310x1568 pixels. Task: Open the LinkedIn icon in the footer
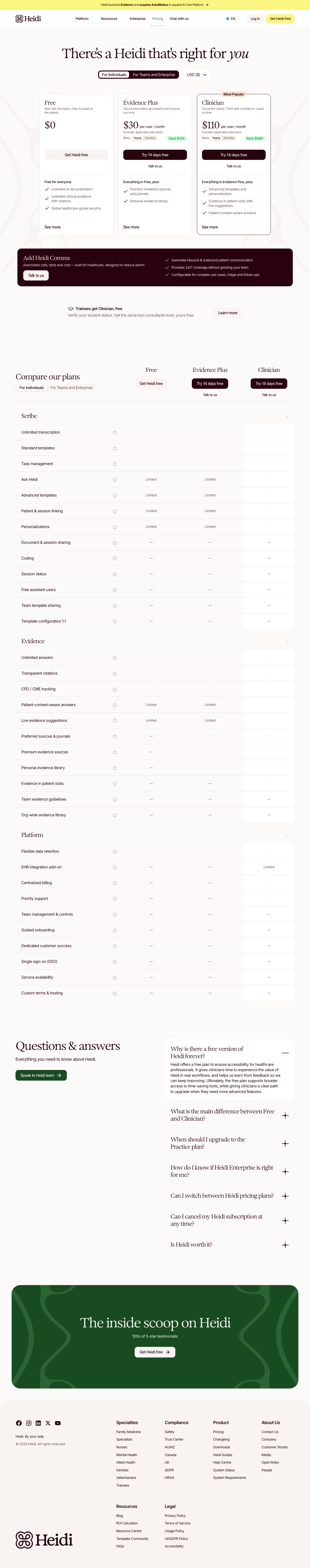38,1424
